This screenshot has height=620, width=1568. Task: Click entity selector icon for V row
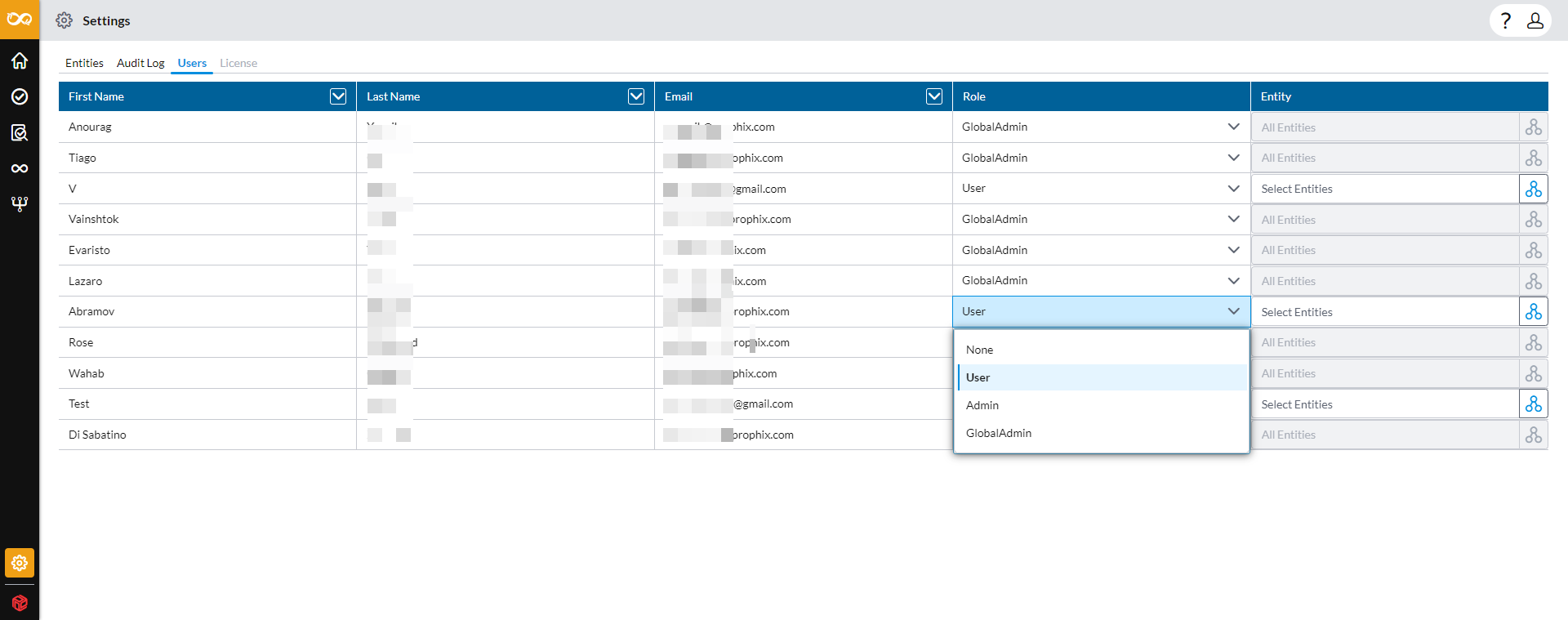click(x=1534, y=189)
